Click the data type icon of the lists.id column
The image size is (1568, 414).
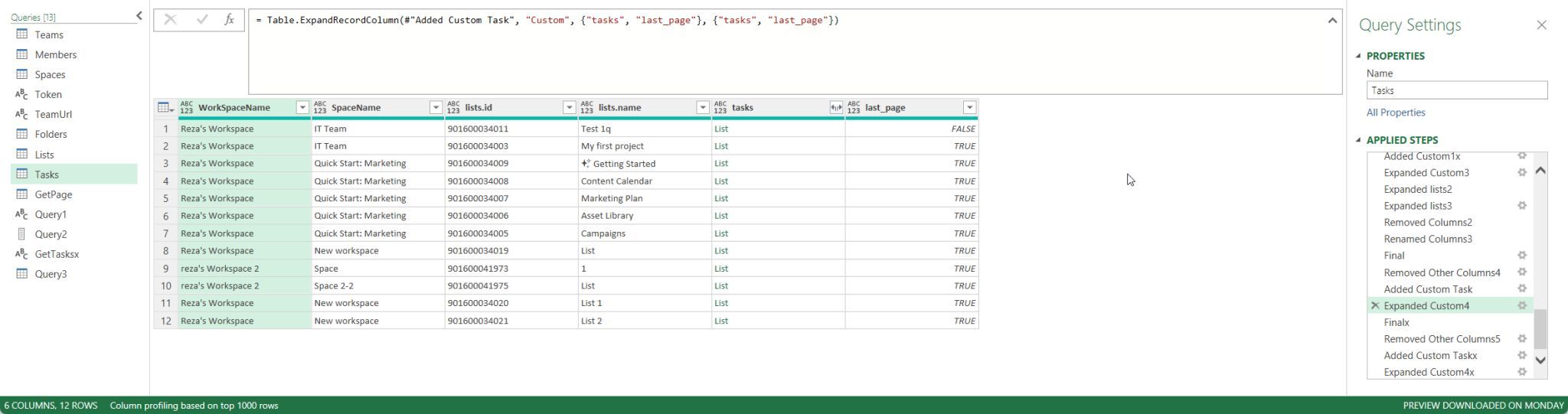point(453,108)
